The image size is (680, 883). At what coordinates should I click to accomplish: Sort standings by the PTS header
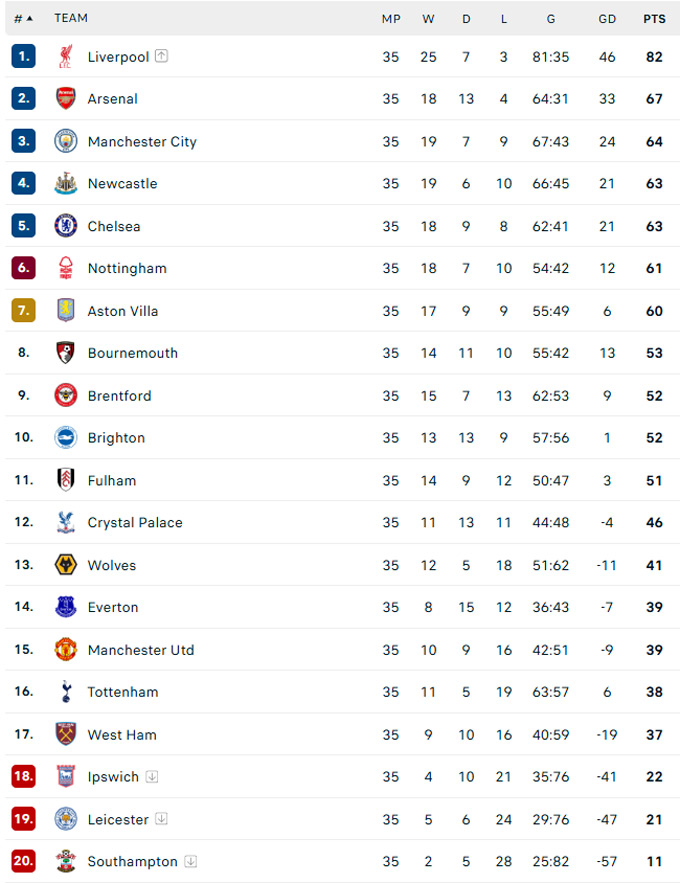tap(654, 19)
